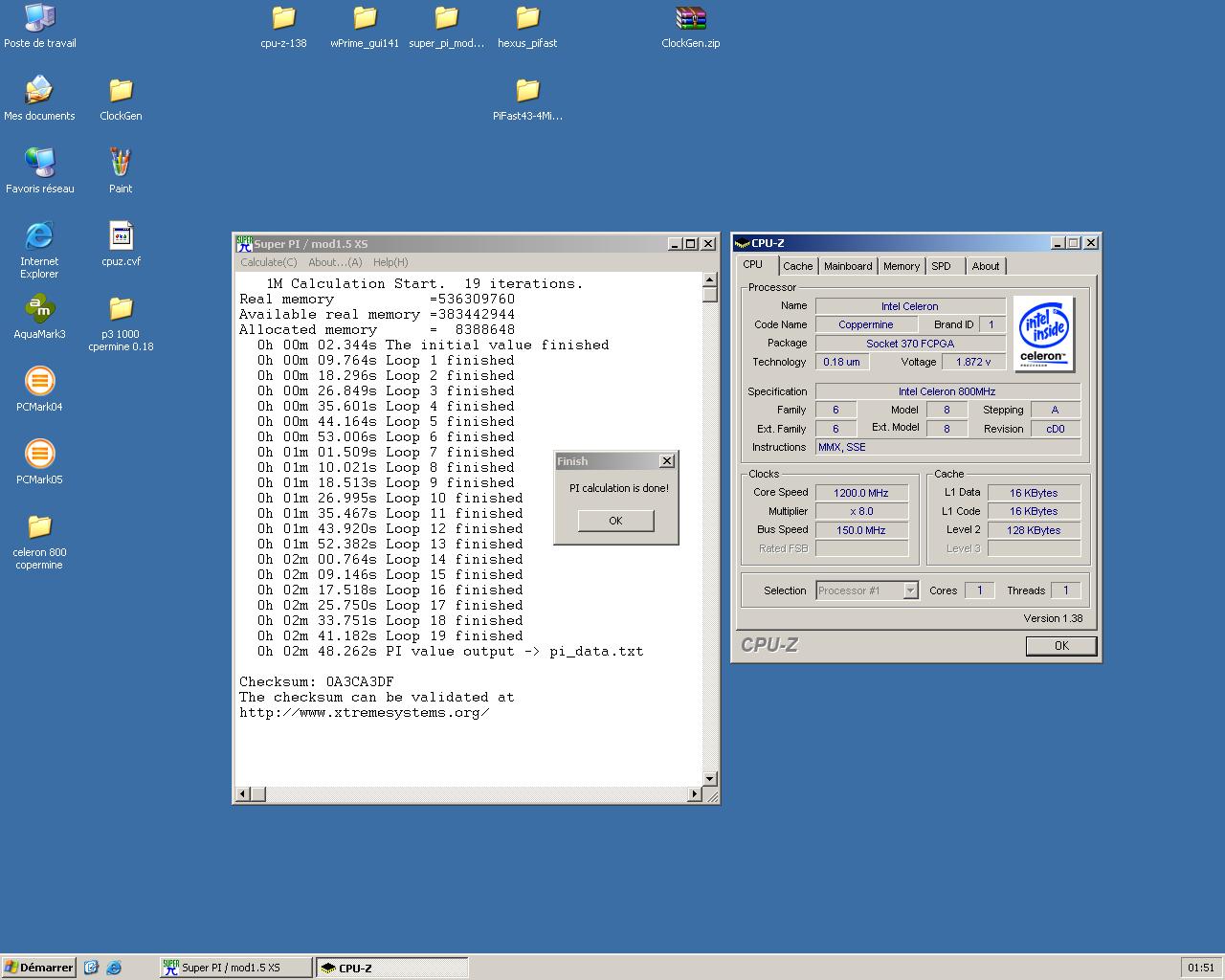This screenshot has width=1225, height=980.
Task: Switch to SPD tab in CPU-Z
Action: [942, 267]
